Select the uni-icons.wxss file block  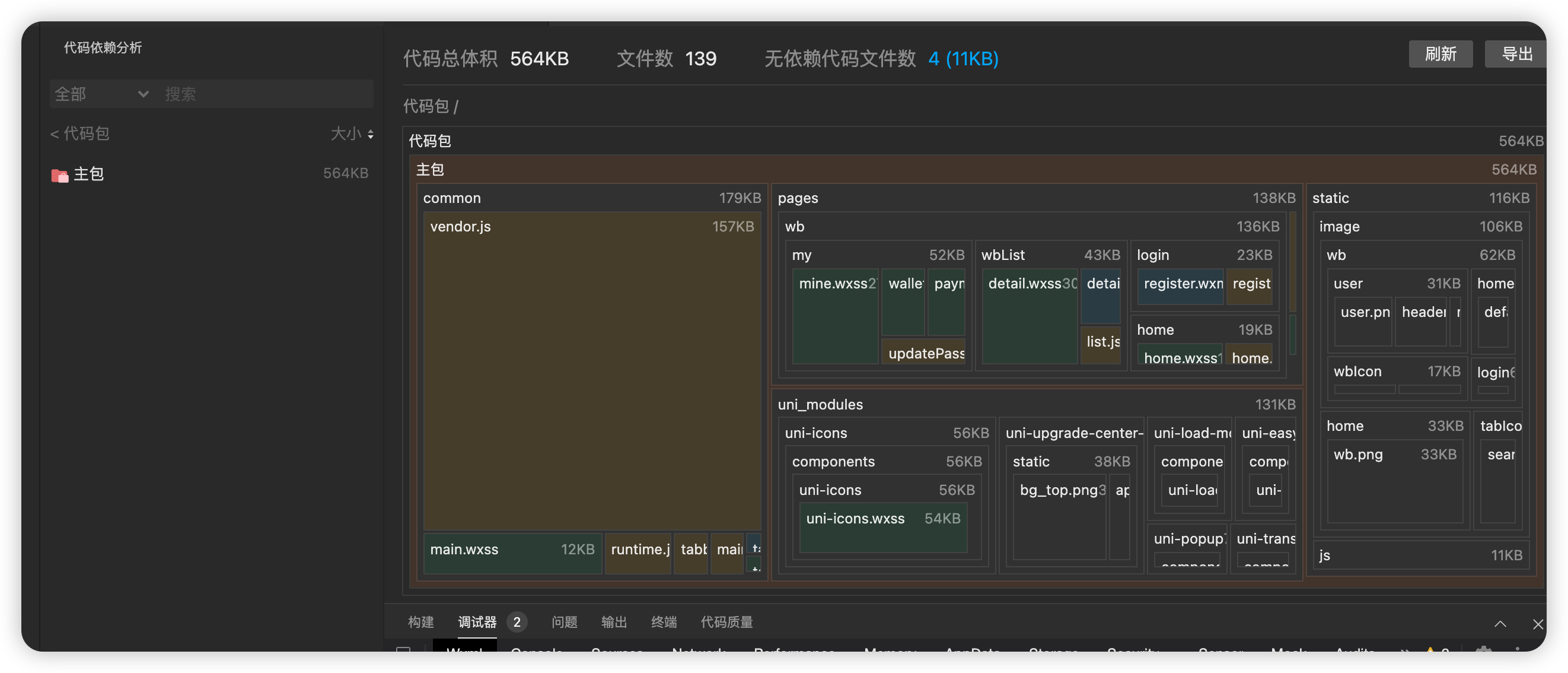point(882,526)
